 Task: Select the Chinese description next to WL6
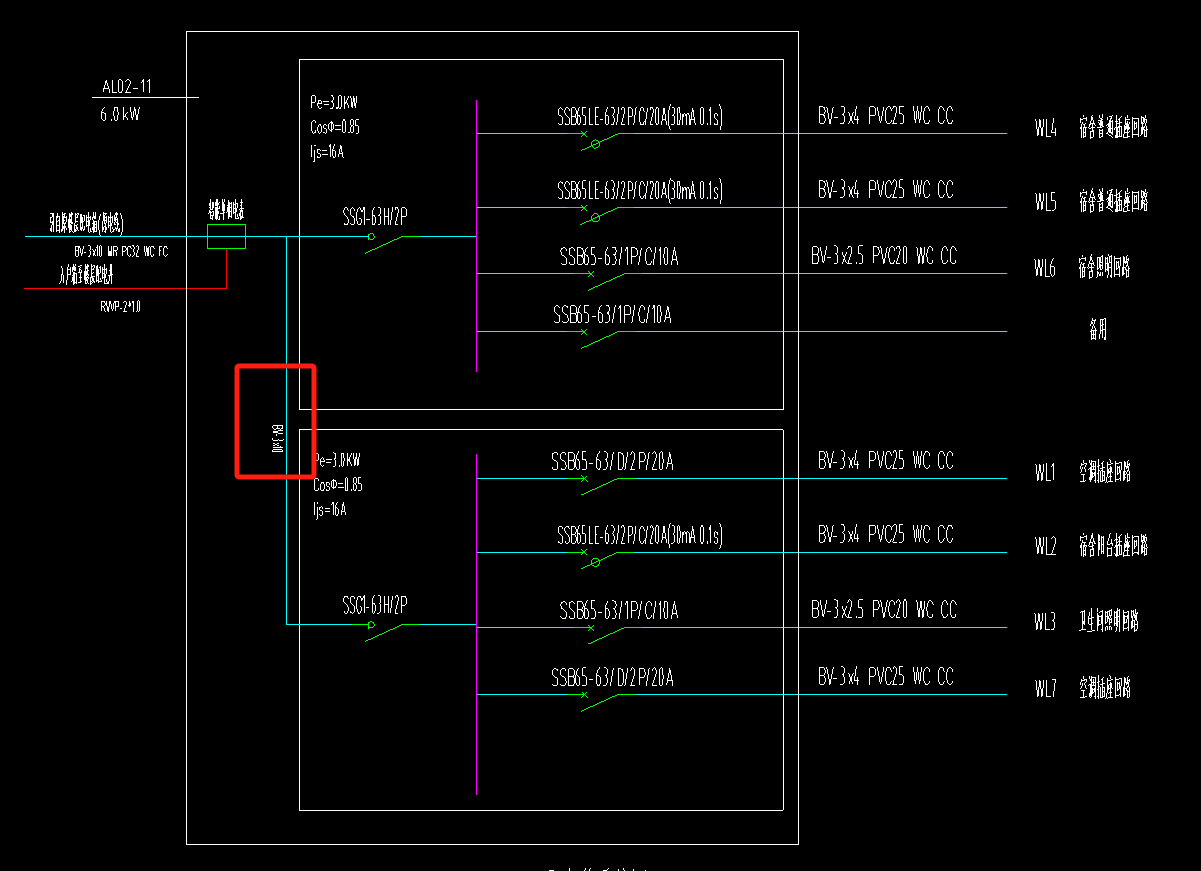1104,267
